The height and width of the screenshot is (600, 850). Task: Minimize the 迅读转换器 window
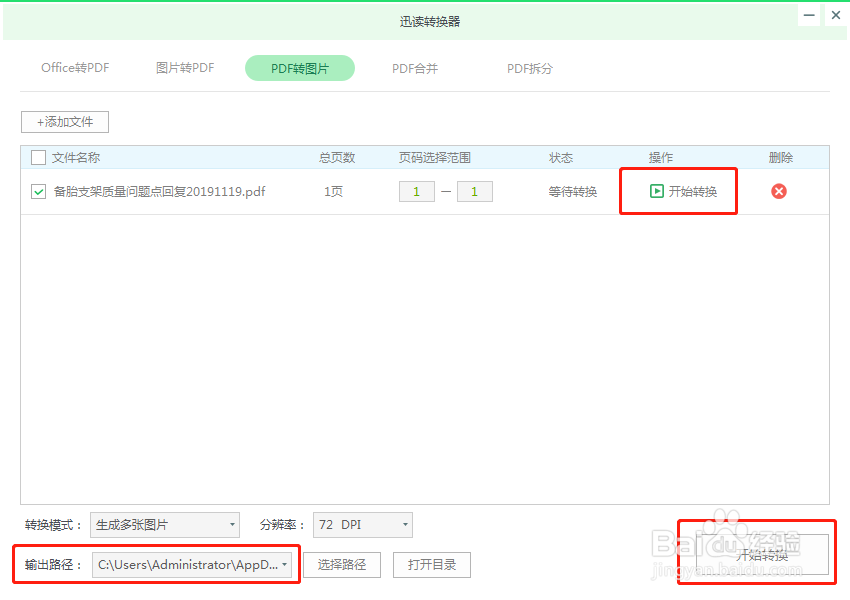coord(809,15)
